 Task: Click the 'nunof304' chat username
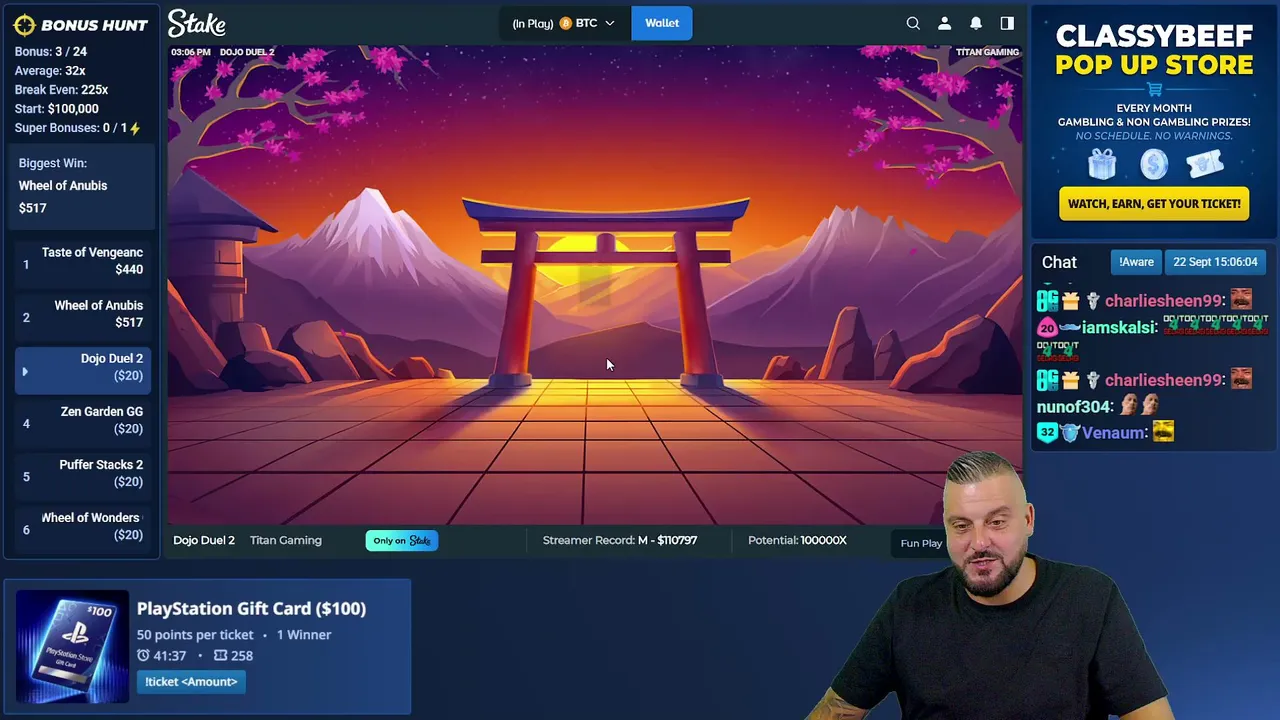click(x=1074, y=406)
